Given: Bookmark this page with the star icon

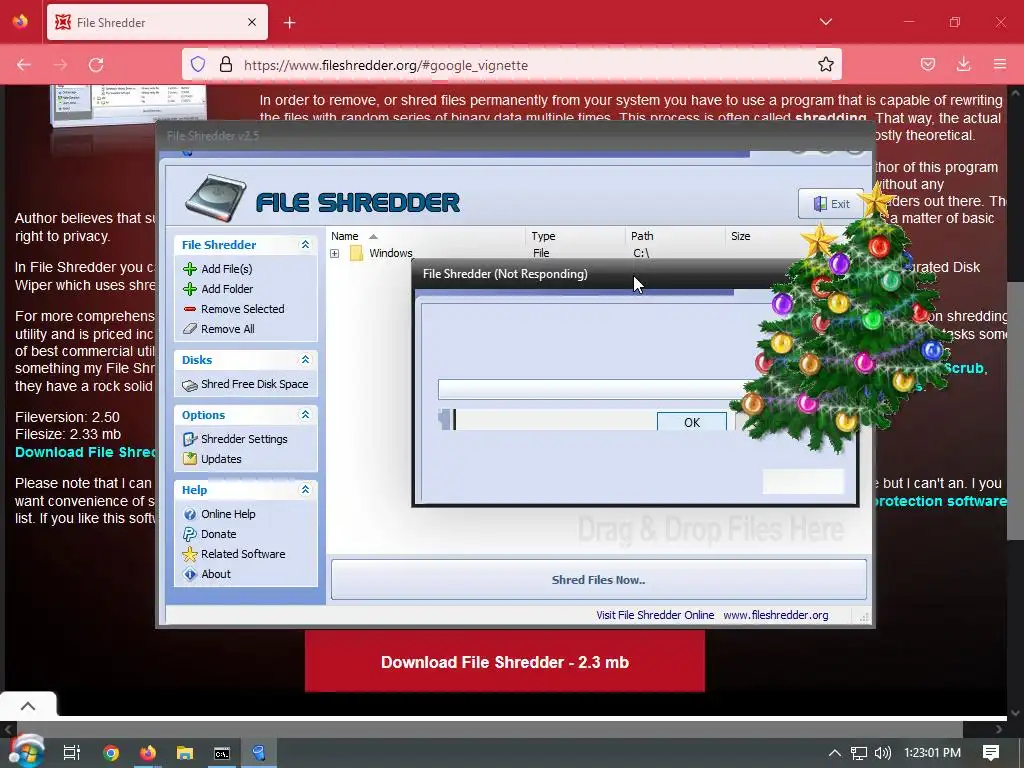Looking at the screenshot, I should coord(825,65).
